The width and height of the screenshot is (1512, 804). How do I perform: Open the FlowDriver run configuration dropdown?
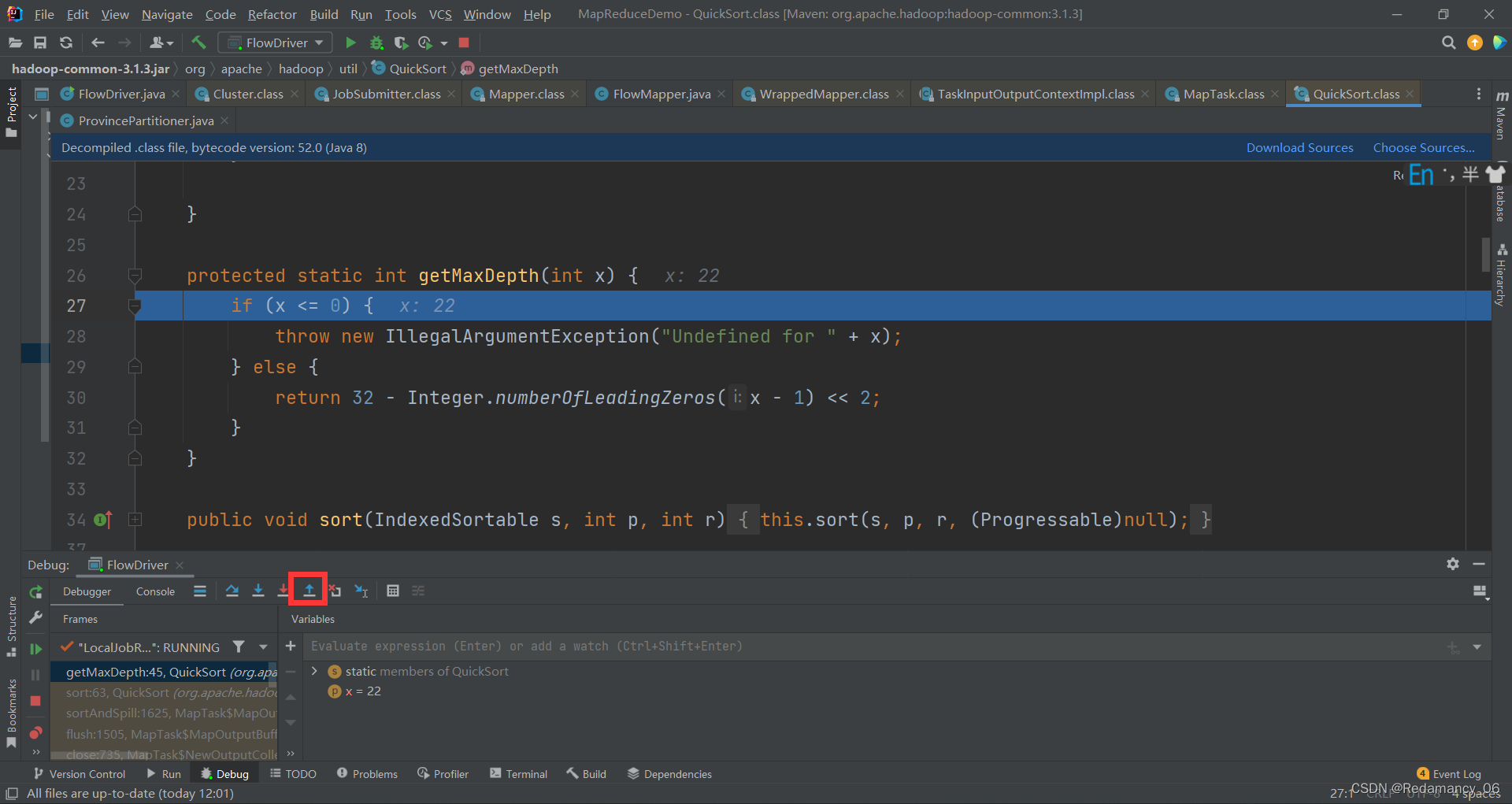(275, 43)
